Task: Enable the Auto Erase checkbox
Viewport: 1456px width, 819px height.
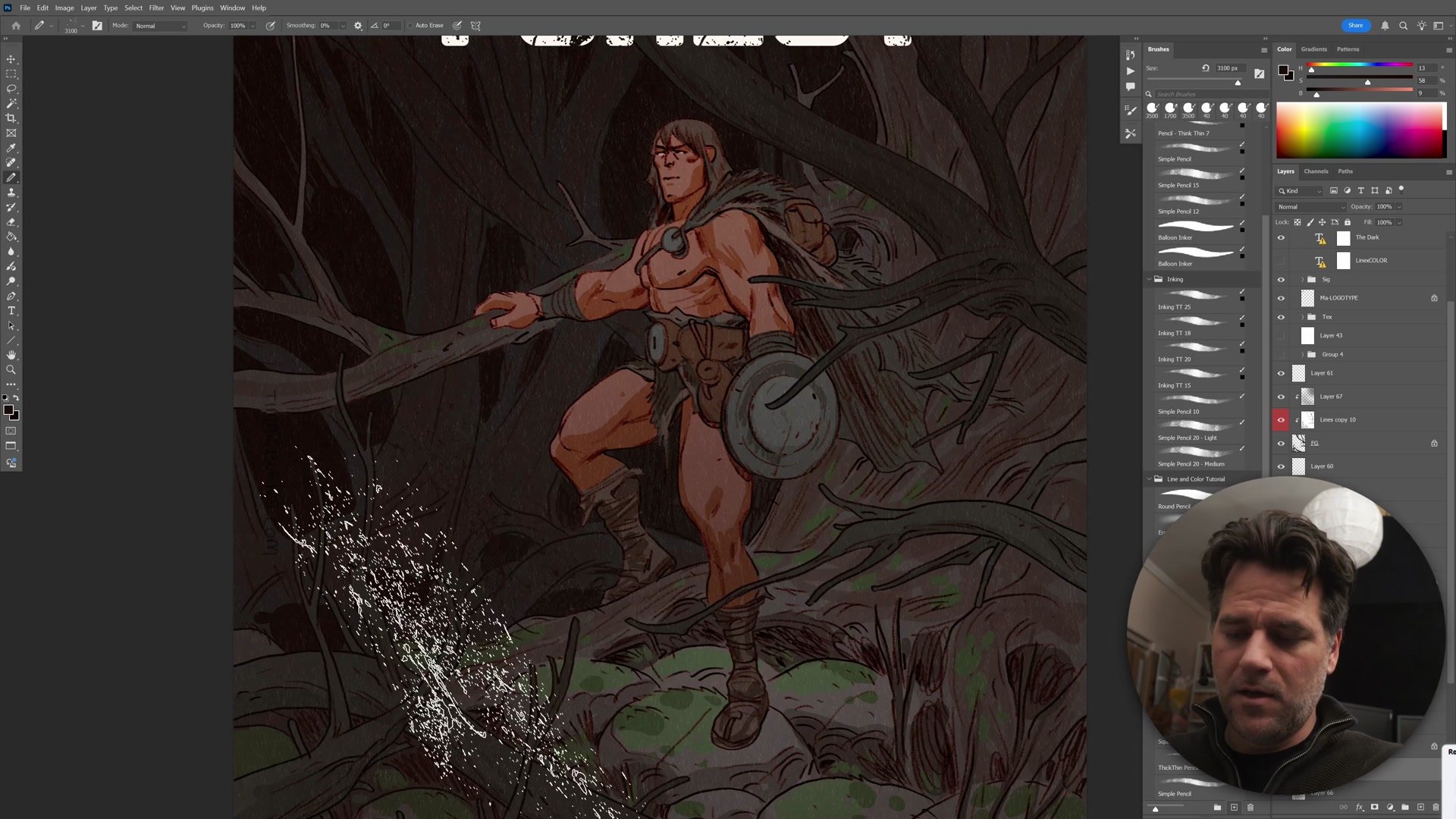Action: tap(410, 26)
